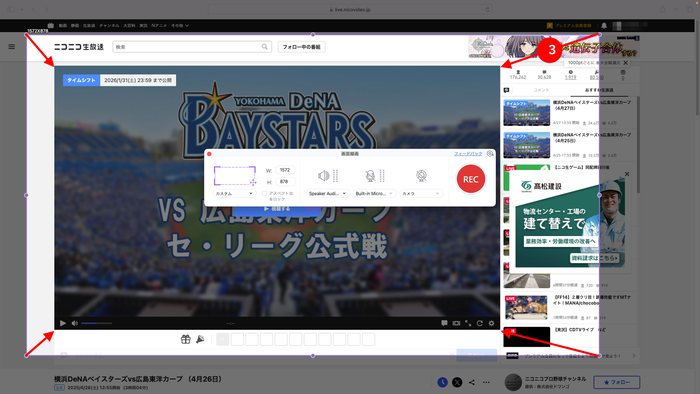Click the タイムシフト badge on video
Viewport: 700px width, 394px height.
click(81, 80)
